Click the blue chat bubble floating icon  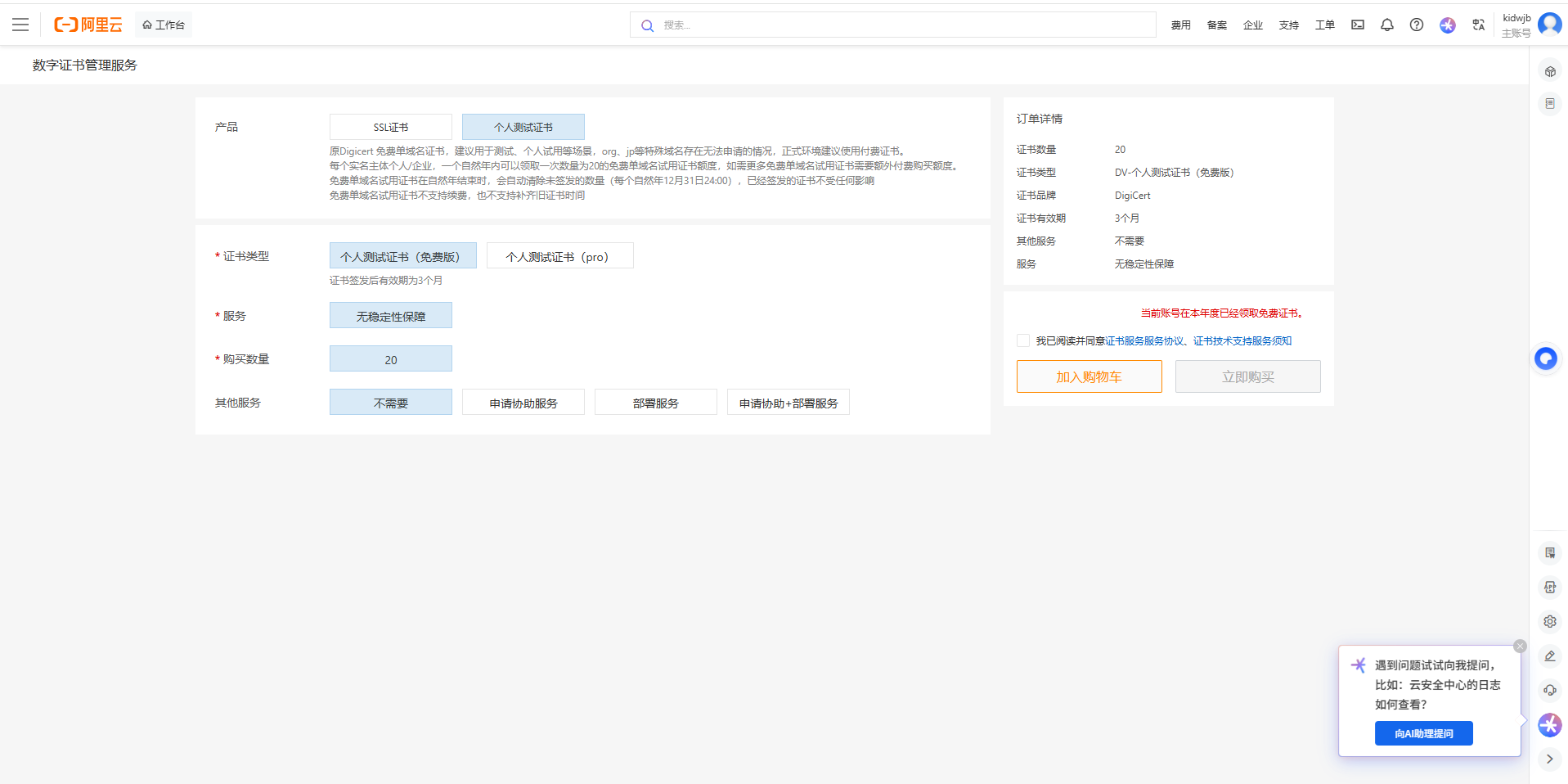(1545, 358)
